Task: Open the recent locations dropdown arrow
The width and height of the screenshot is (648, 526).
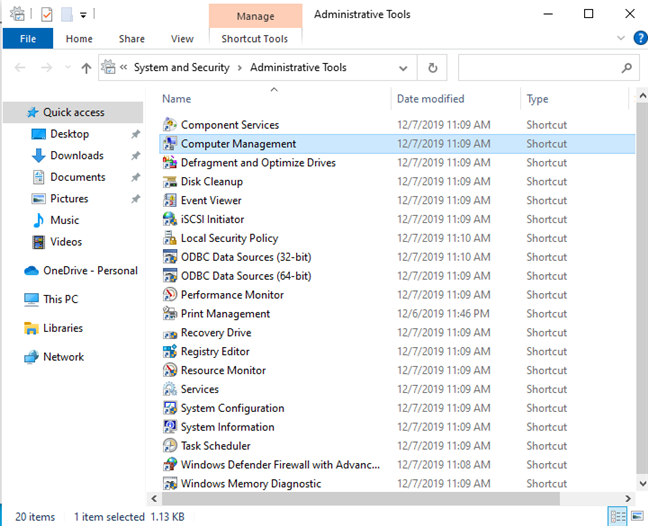Action: tap(67, 67)
